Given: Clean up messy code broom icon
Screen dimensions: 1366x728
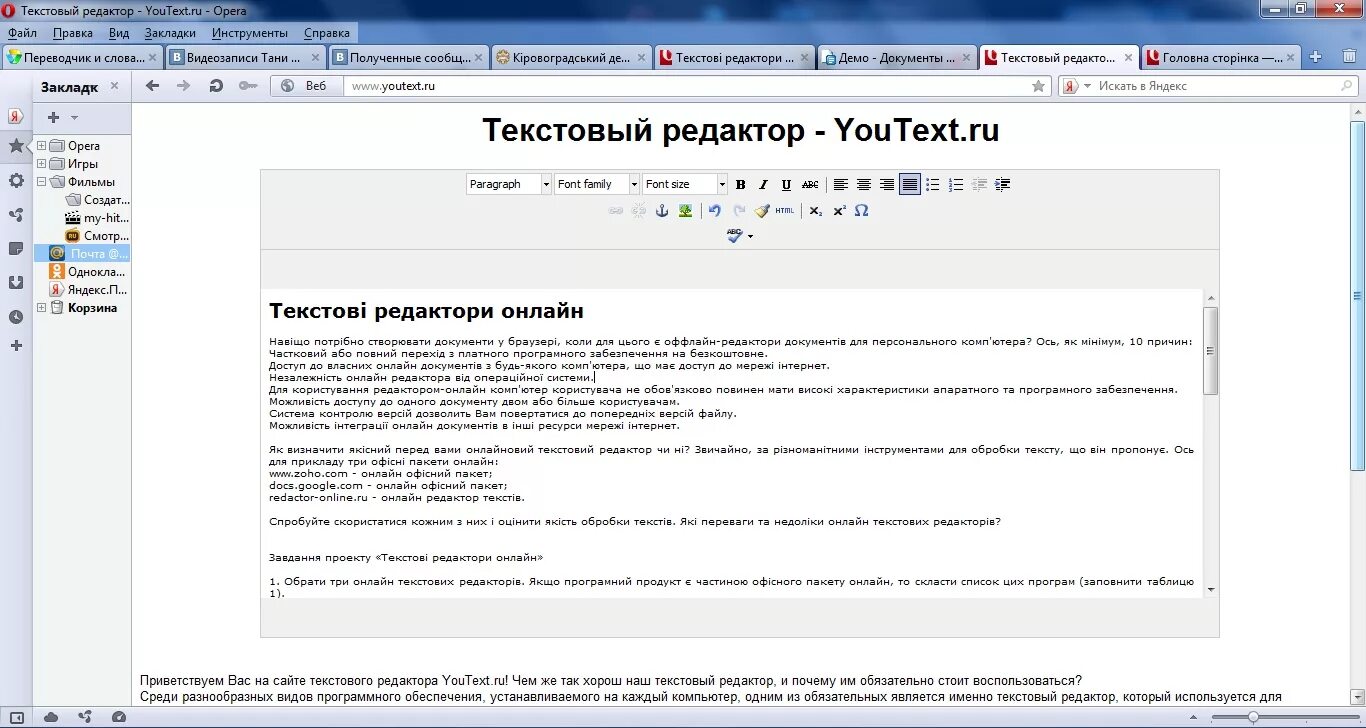Looking at the screenshot, I should click(x=762, y=210).
